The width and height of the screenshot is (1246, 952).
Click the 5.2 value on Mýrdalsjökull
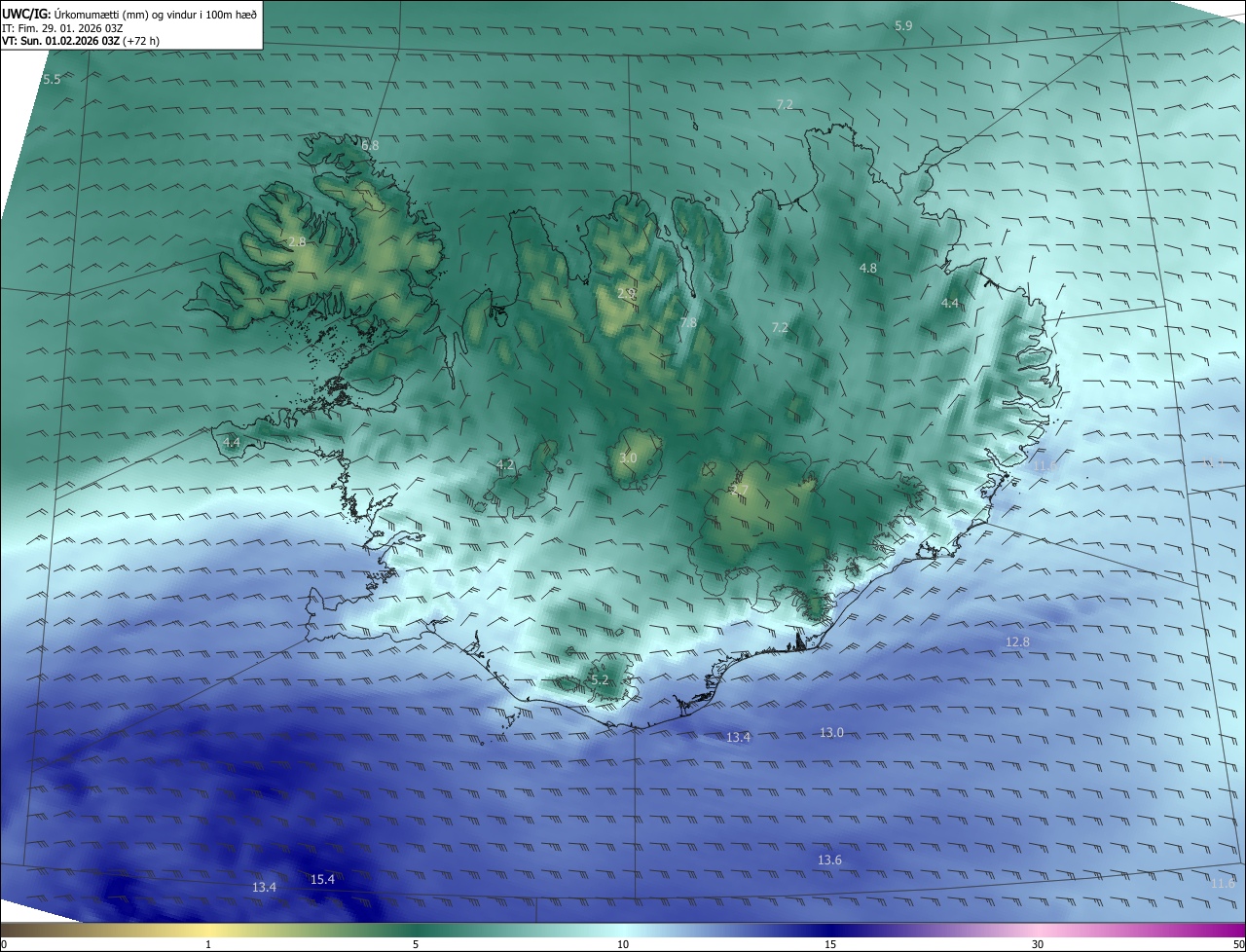click(x=600, y=679)
